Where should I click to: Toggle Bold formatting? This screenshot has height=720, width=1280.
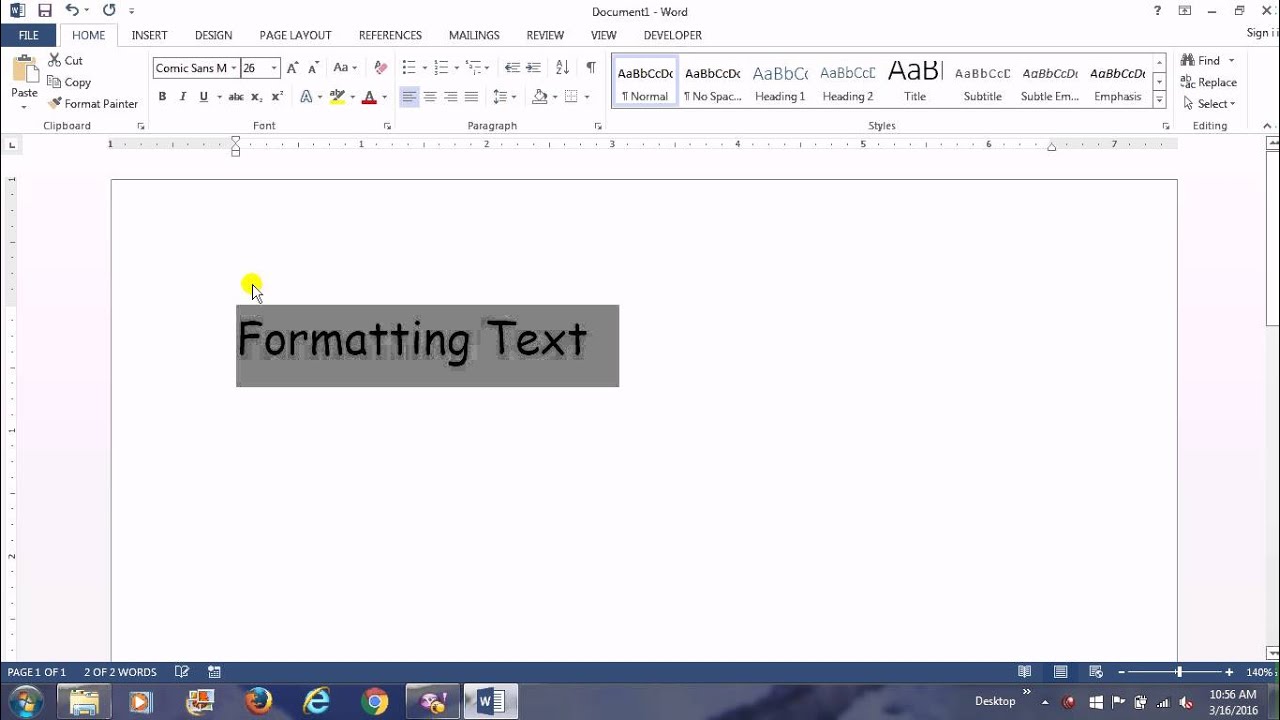click(x=162, y=97)
